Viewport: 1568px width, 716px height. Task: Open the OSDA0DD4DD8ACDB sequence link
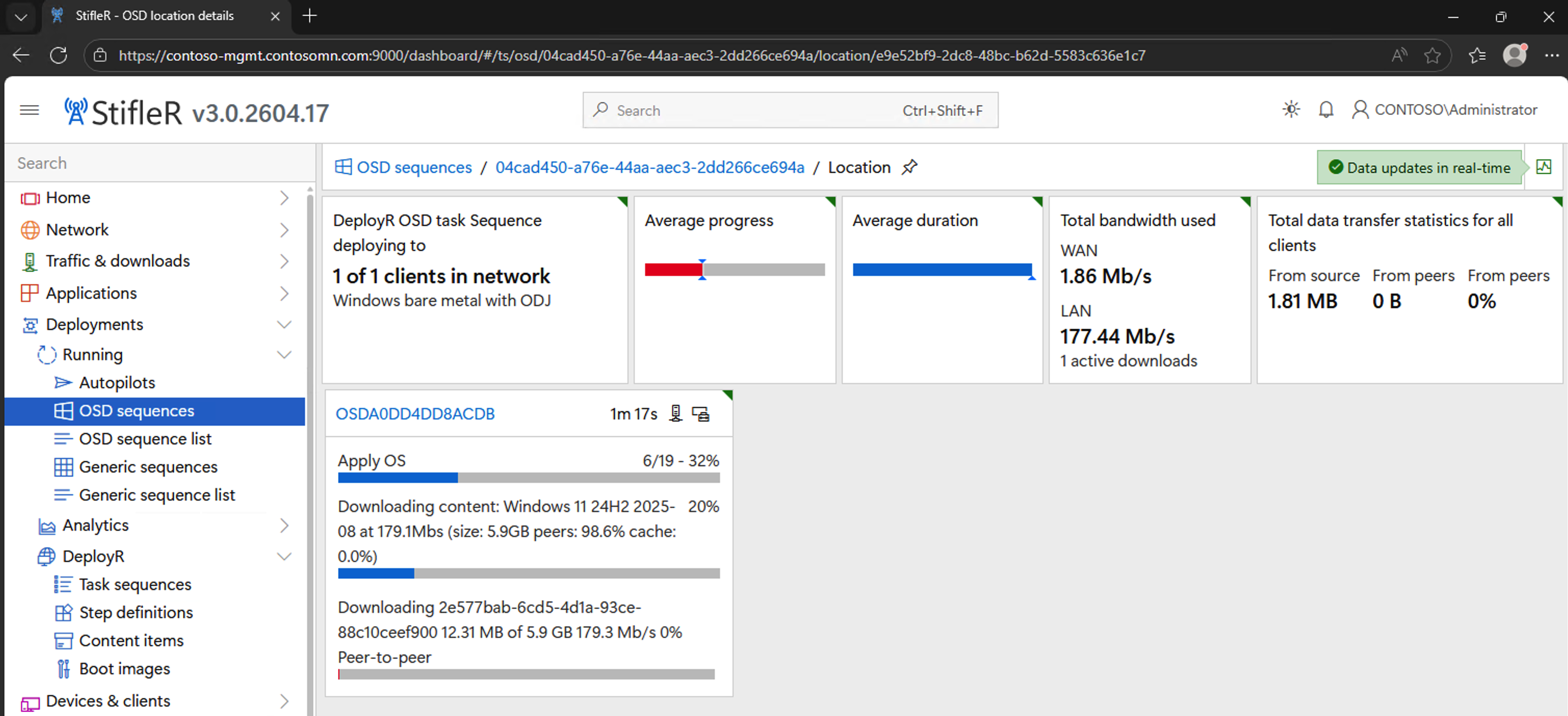[x=416, y=413]
